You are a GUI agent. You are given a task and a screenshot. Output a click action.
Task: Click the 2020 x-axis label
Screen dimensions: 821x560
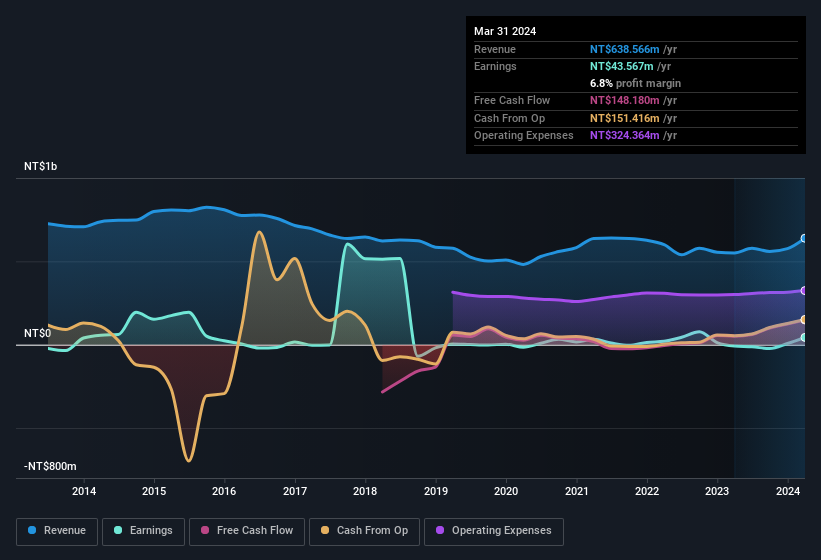[506, 491]
